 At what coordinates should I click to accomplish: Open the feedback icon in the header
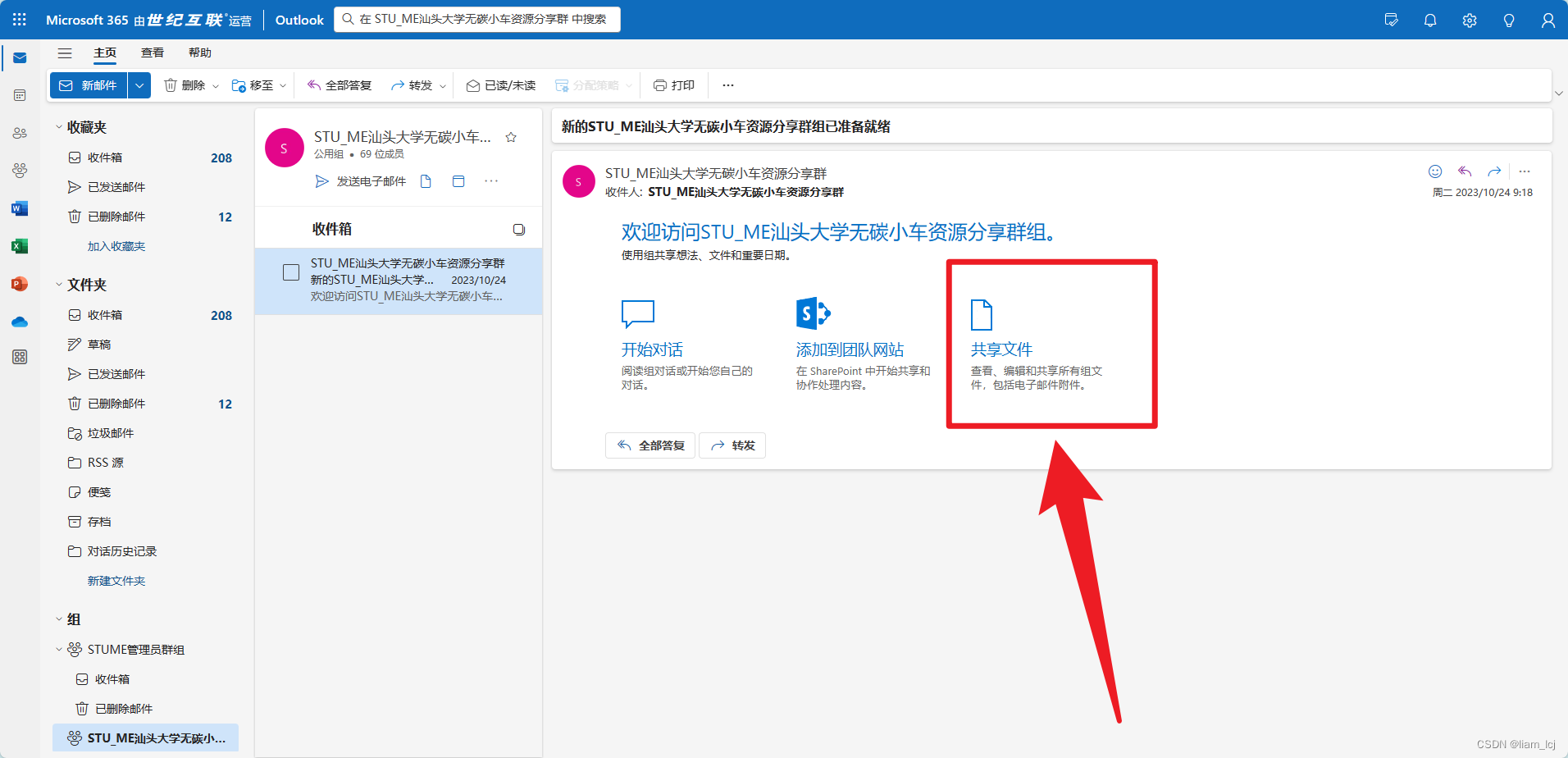click(1391, 20)
